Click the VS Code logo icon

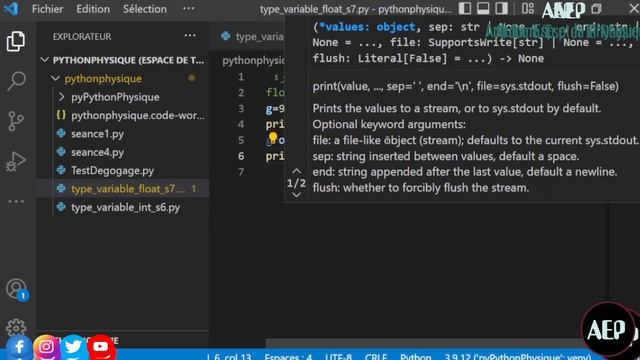(11, 9)
